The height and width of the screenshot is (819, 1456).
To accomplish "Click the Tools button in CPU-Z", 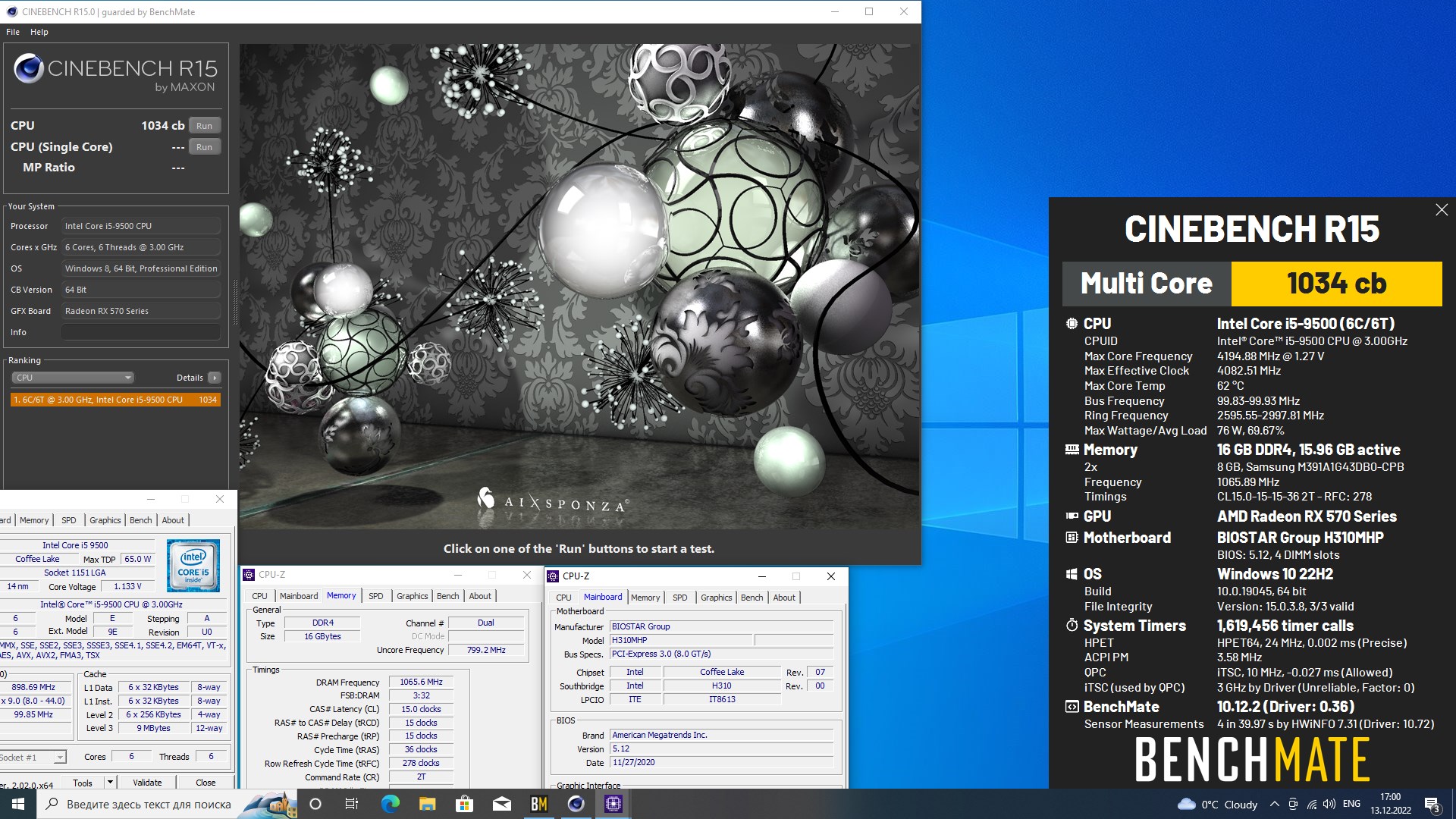I will point(83,783).
